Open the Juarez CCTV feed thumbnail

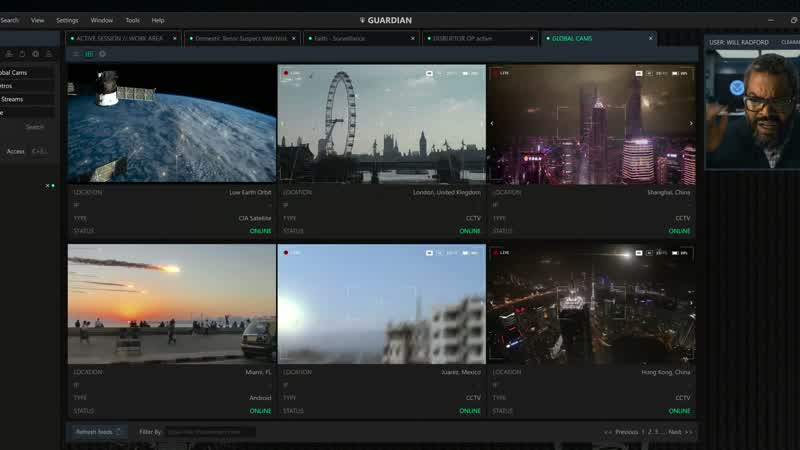point(381,304)
